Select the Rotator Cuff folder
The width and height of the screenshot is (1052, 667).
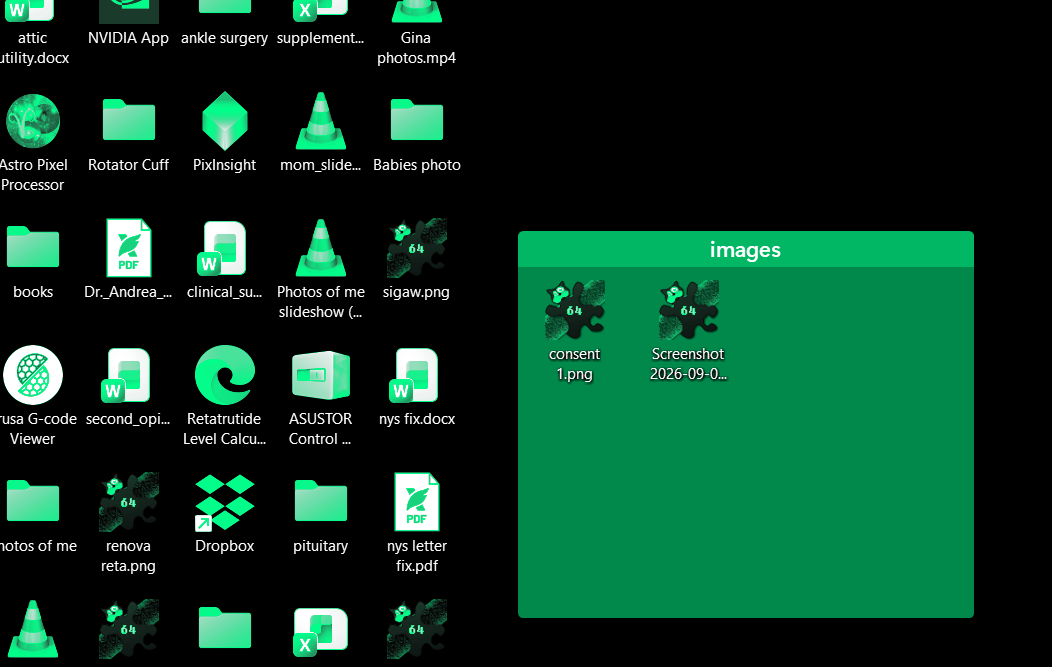[x=128, y=136]
